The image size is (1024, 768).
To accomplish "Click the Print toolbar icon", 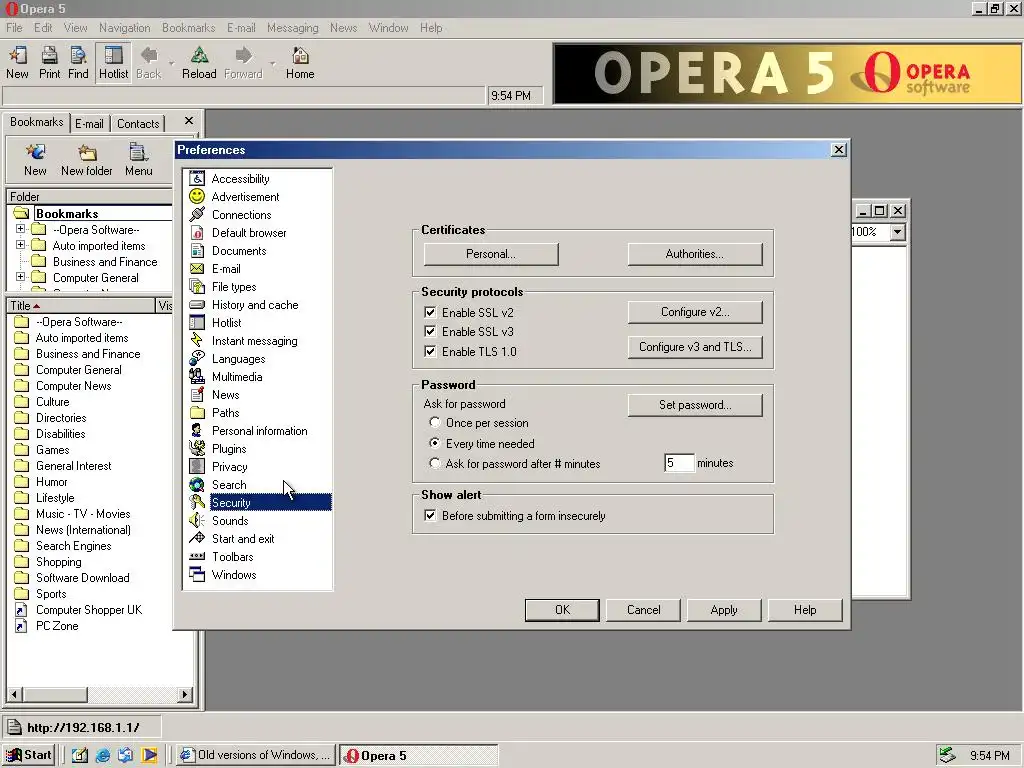I will tap(49, 62).
